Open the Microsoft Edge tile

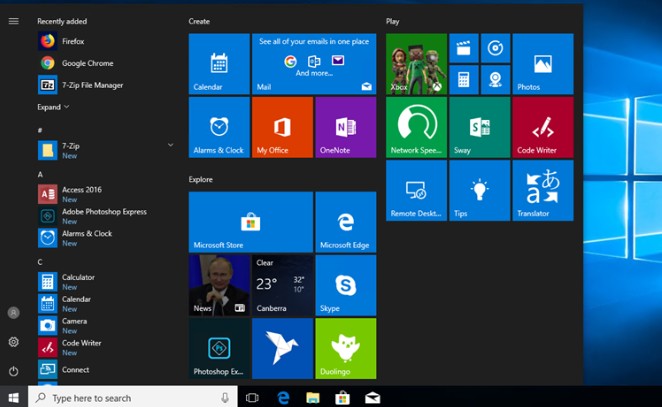click(x=346, y=222)
